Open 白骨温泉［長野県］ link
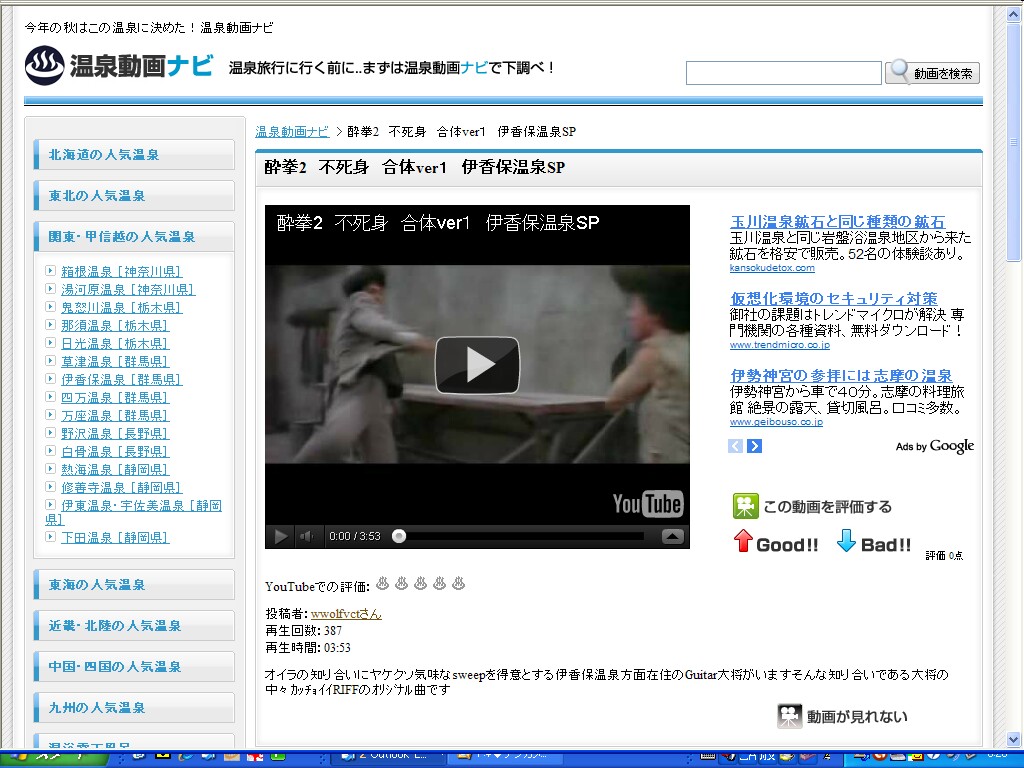1024x768 pixels. [115, 451]
